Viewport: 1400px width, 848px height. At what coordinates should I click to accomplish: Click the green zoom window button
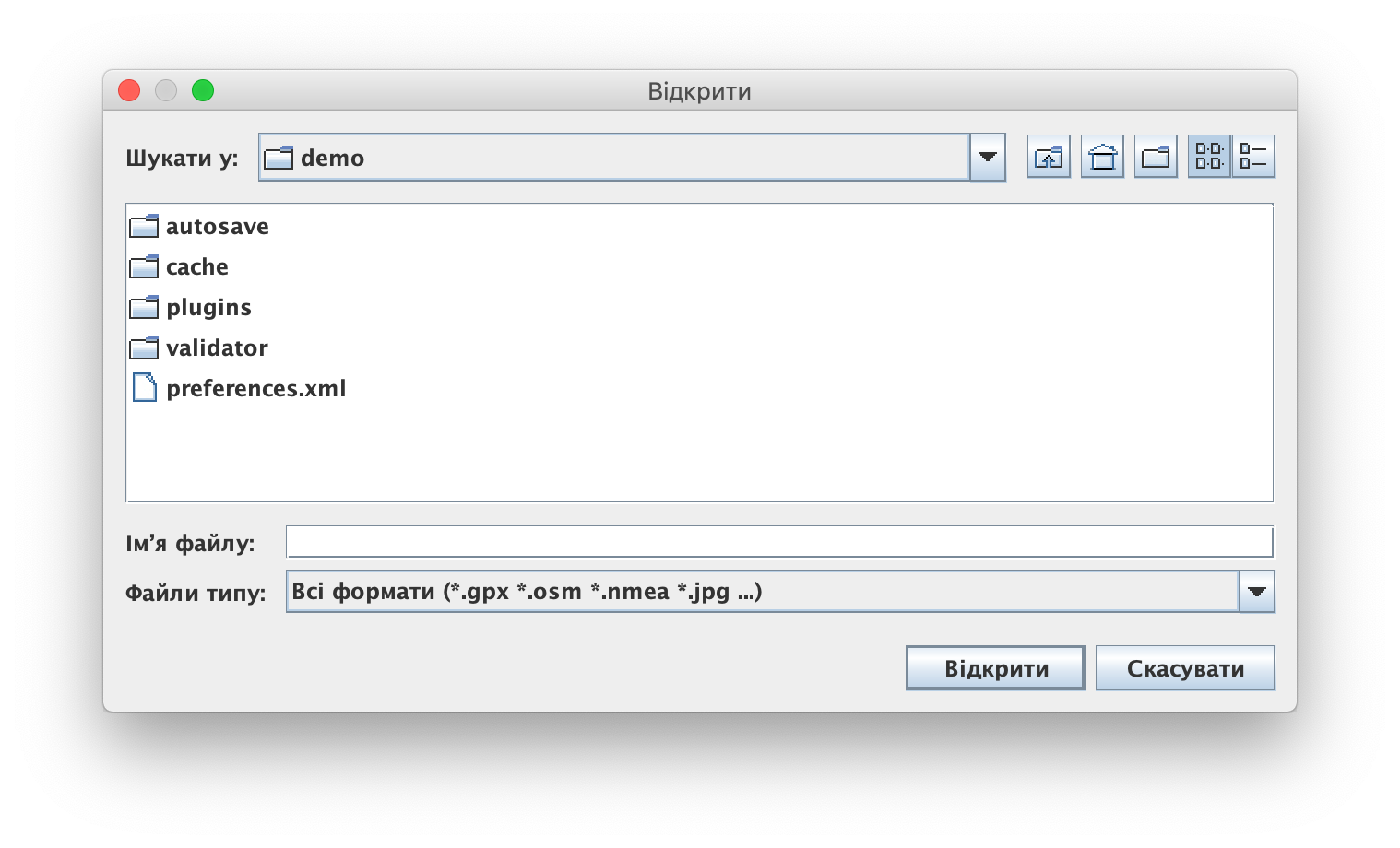[203, 90]
